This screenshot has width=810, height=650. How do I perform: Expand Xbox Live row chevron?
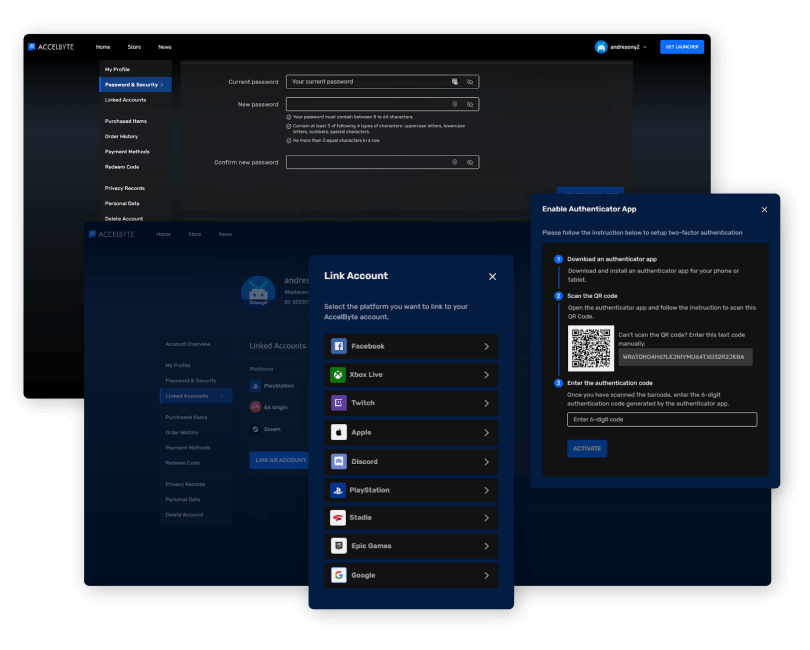coord(486,375)
